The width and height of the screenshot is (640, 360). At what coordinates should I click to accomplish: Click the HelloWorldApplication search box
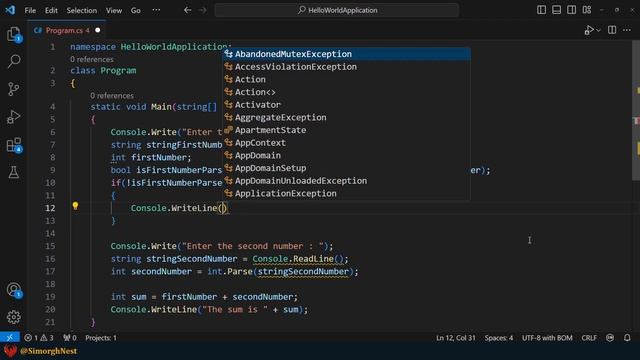pos(337,10)
